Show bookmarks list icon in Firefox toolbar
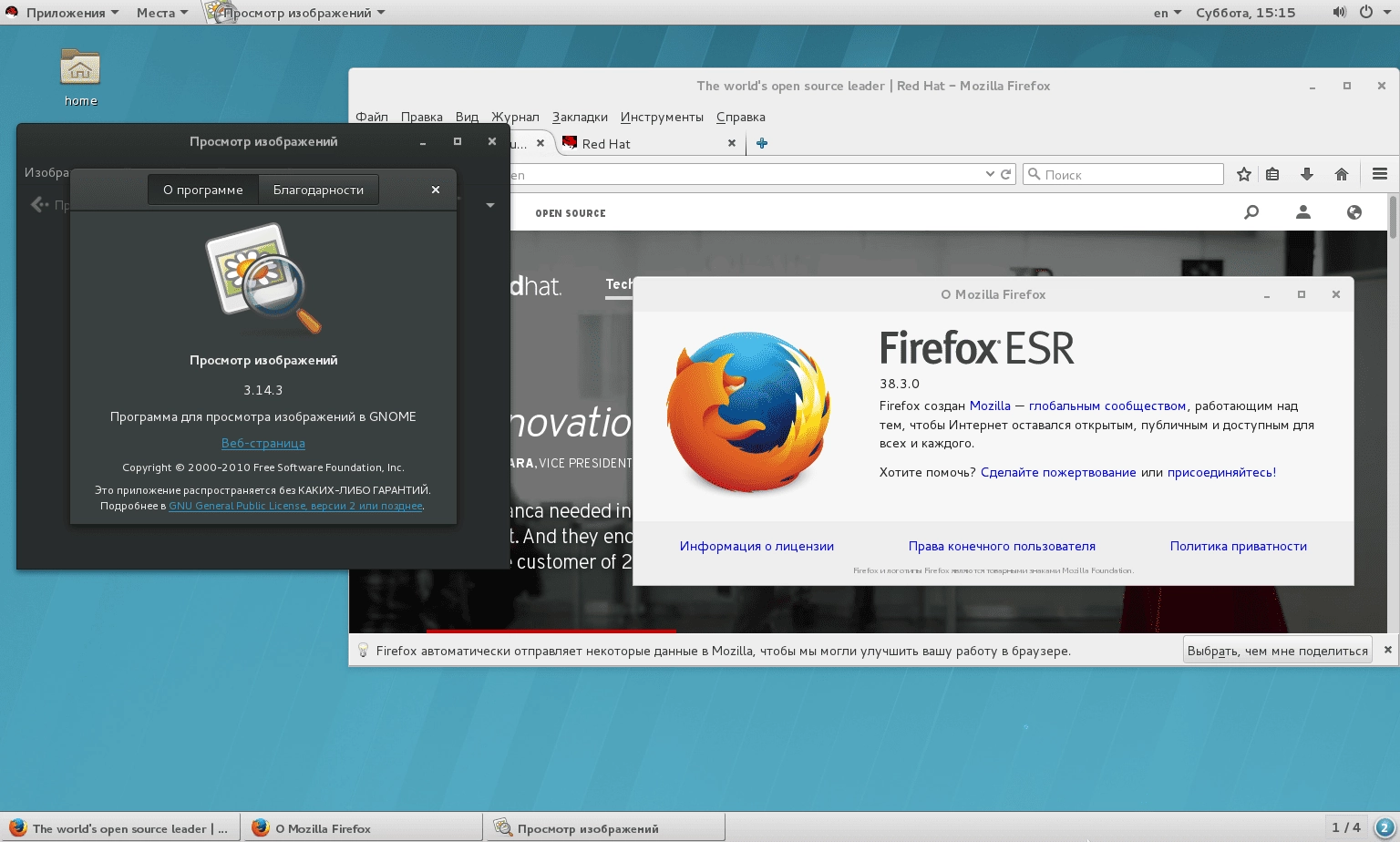Viewport: 1400px width, 842px height. (x=1273, y=174)
